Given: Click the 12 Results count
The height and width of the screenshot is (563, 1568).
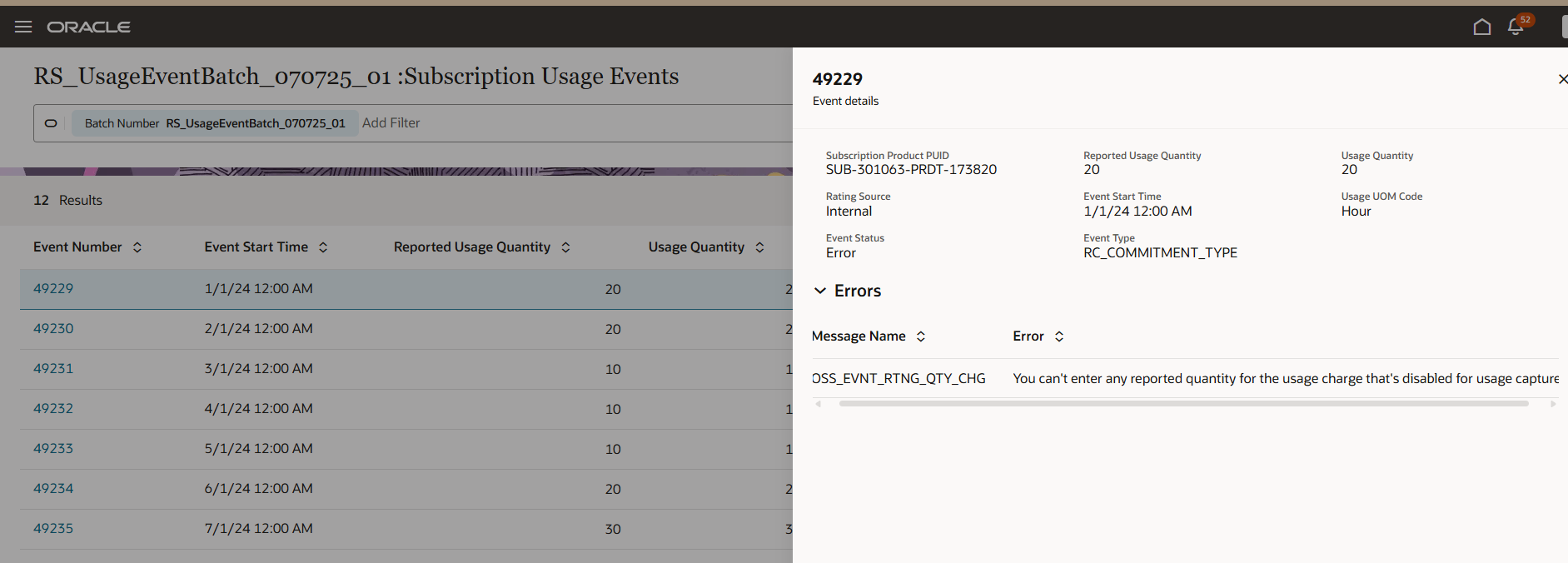Looking at the screenshot, I should click(67, 201).
